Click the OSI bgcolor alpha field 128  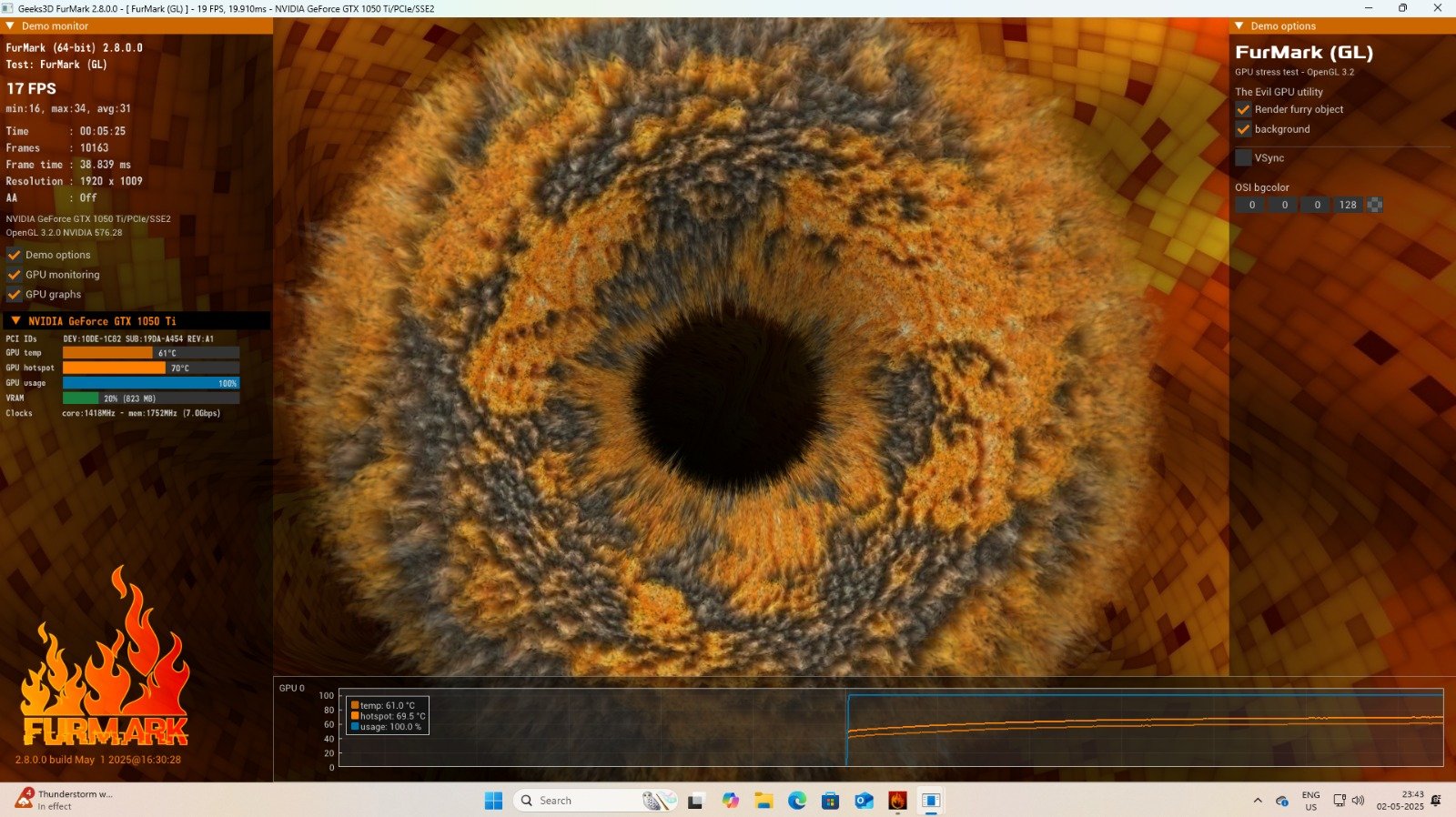1348,205
